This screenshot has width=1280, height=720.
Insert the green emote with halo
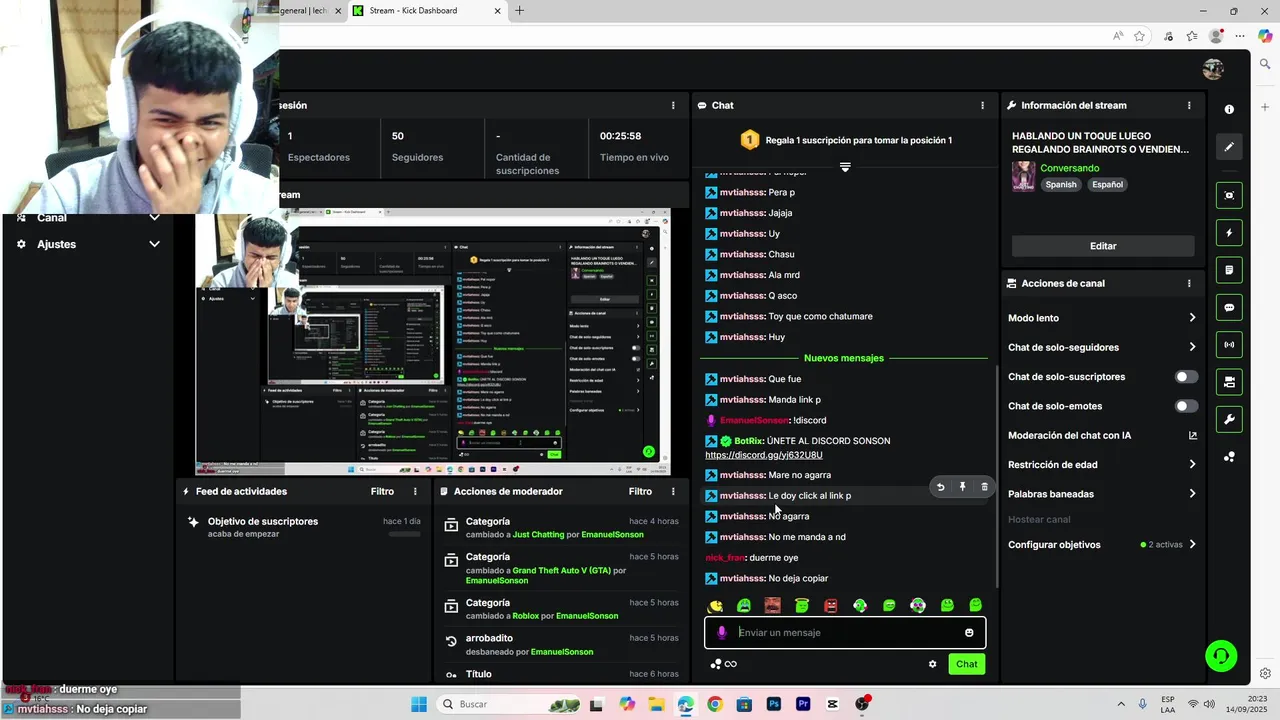(x=802, y=605)
